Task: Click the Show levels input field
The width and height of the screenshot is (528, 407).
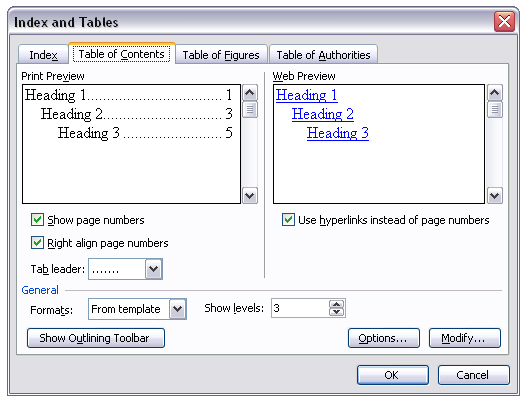Action: coord(300,308)
